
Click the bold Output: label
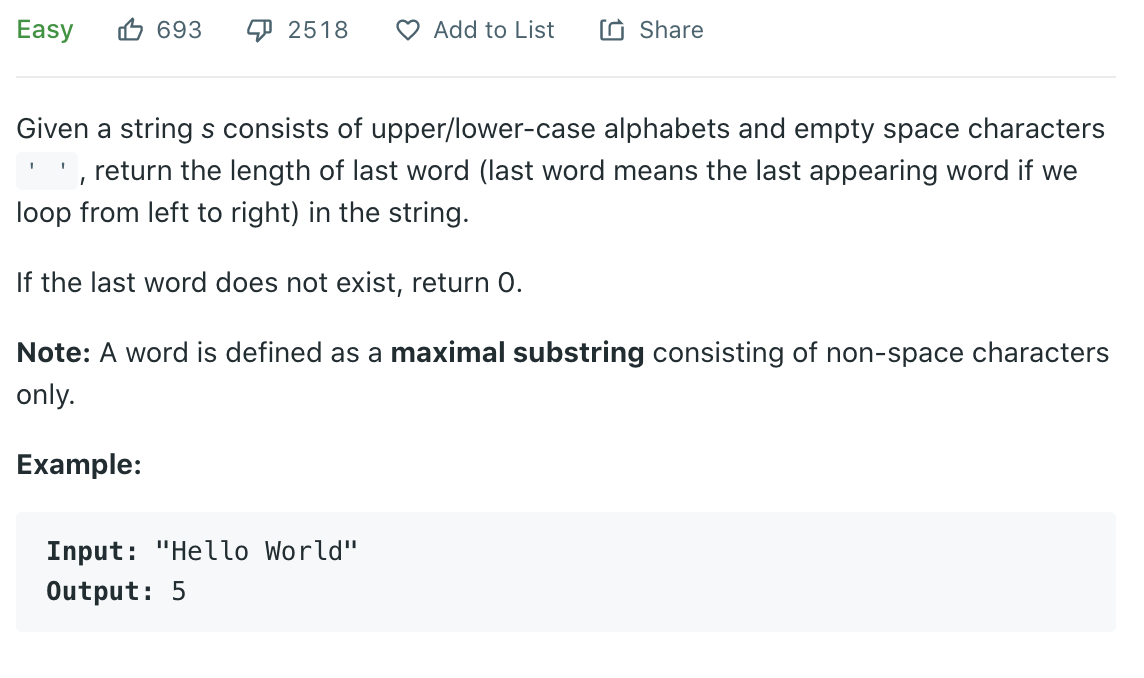[x=100, y=591]
